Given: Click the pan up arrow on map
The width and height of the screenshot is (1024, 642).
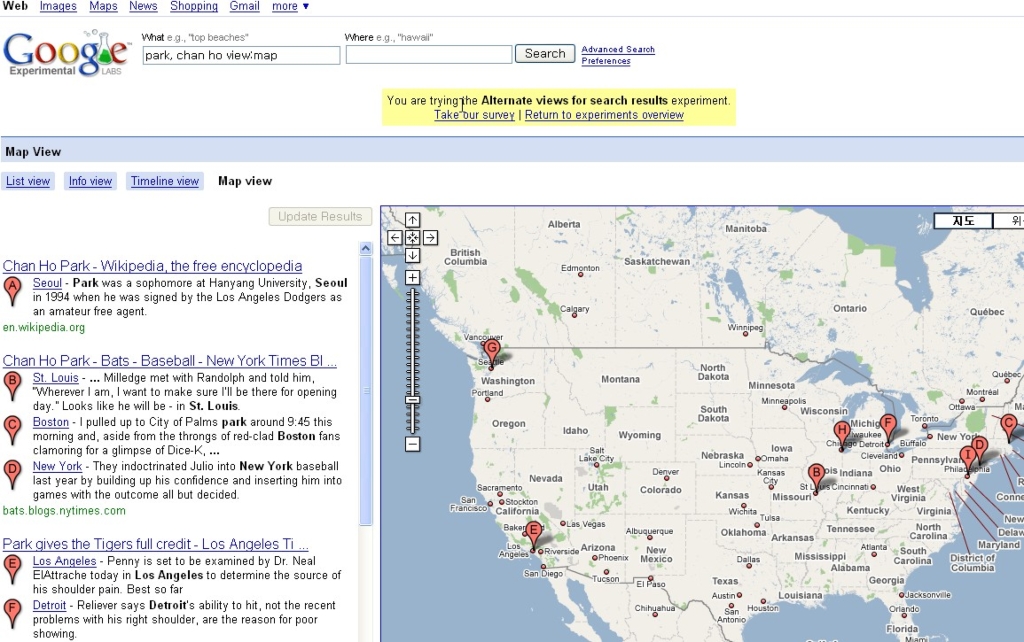Looking at the screenshot, I should [x=412, y=220].
